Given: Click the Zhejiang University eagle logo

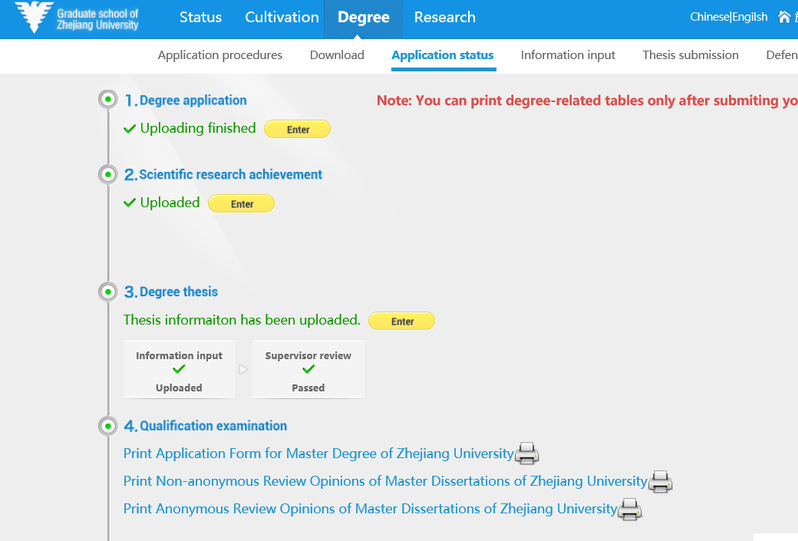Looking at the screenshot, I should pyautogui.click(x=34, y=17).
